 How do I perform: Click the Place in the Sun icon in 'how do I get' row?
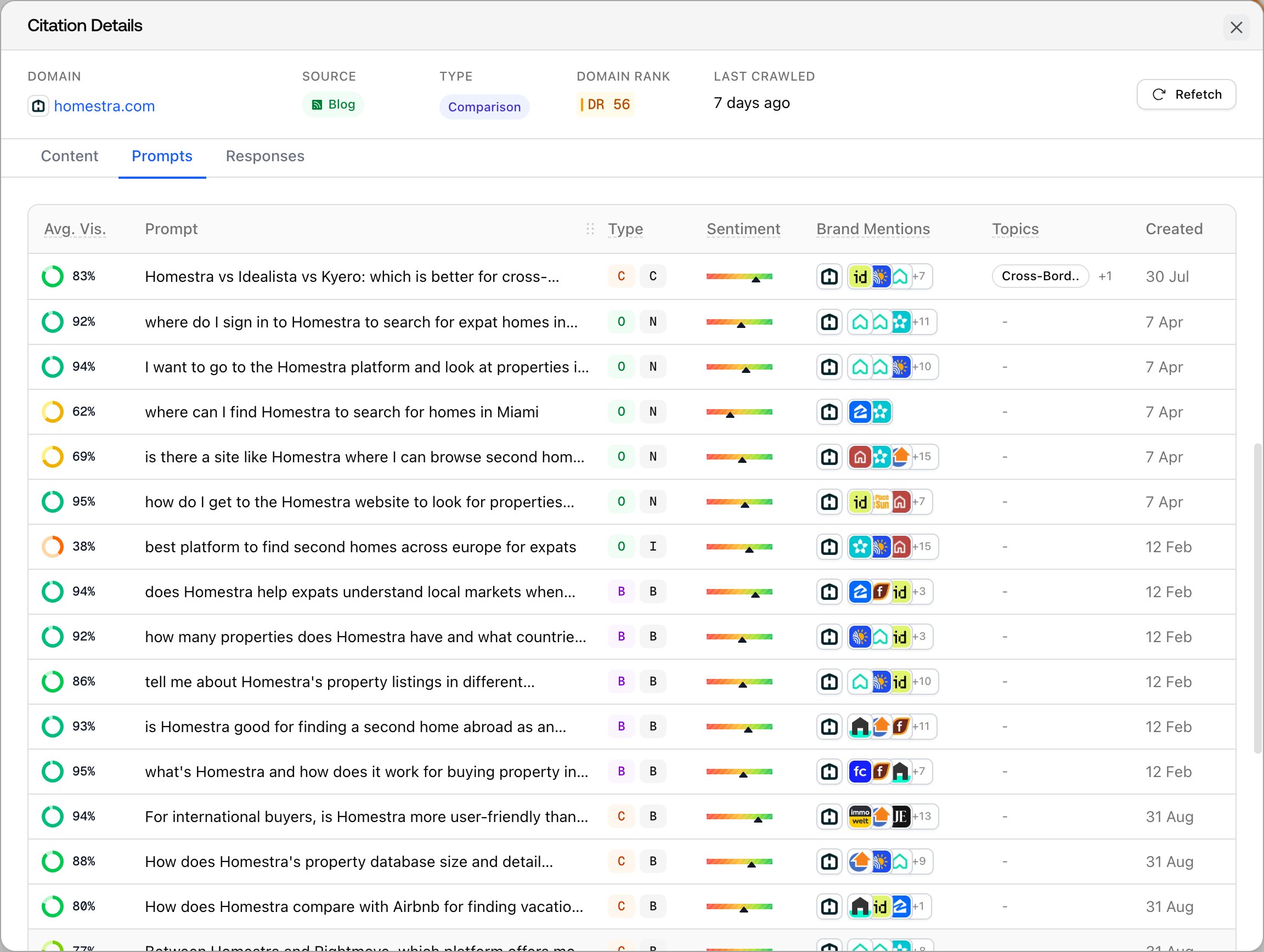(x=881, y=502)
